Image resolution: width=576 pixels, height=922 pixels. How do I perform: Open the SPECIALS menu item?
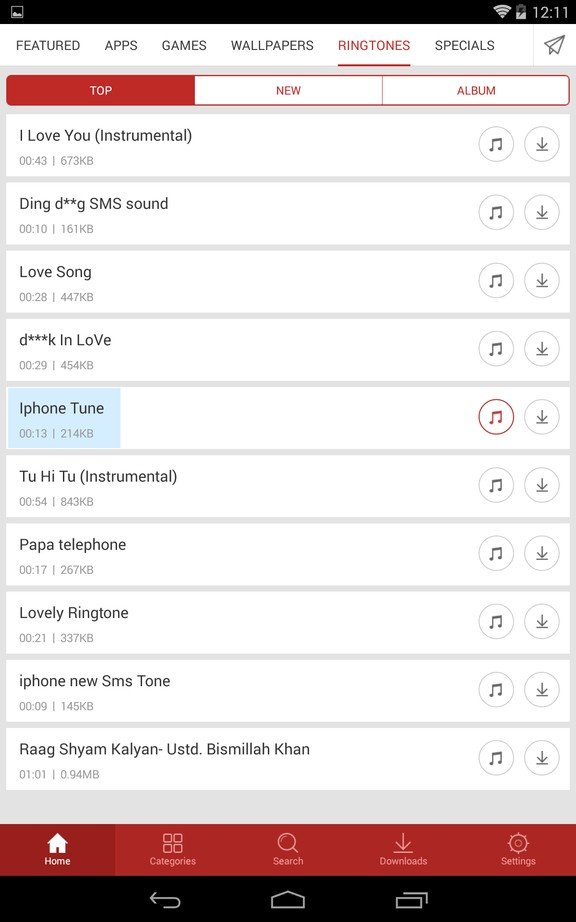click(465, 45)
